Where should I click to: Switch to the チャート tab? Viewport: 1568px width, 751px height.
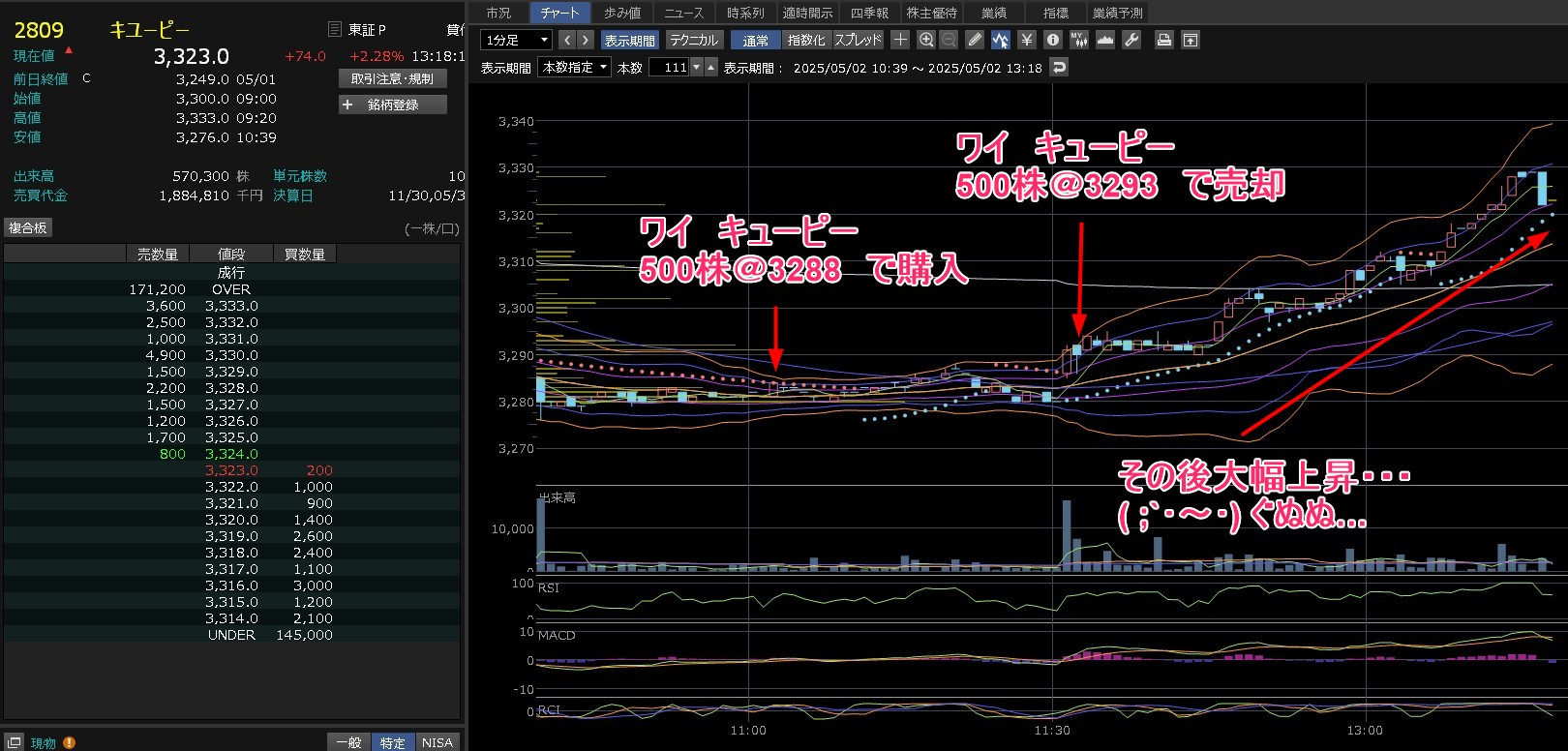[559, 13]
